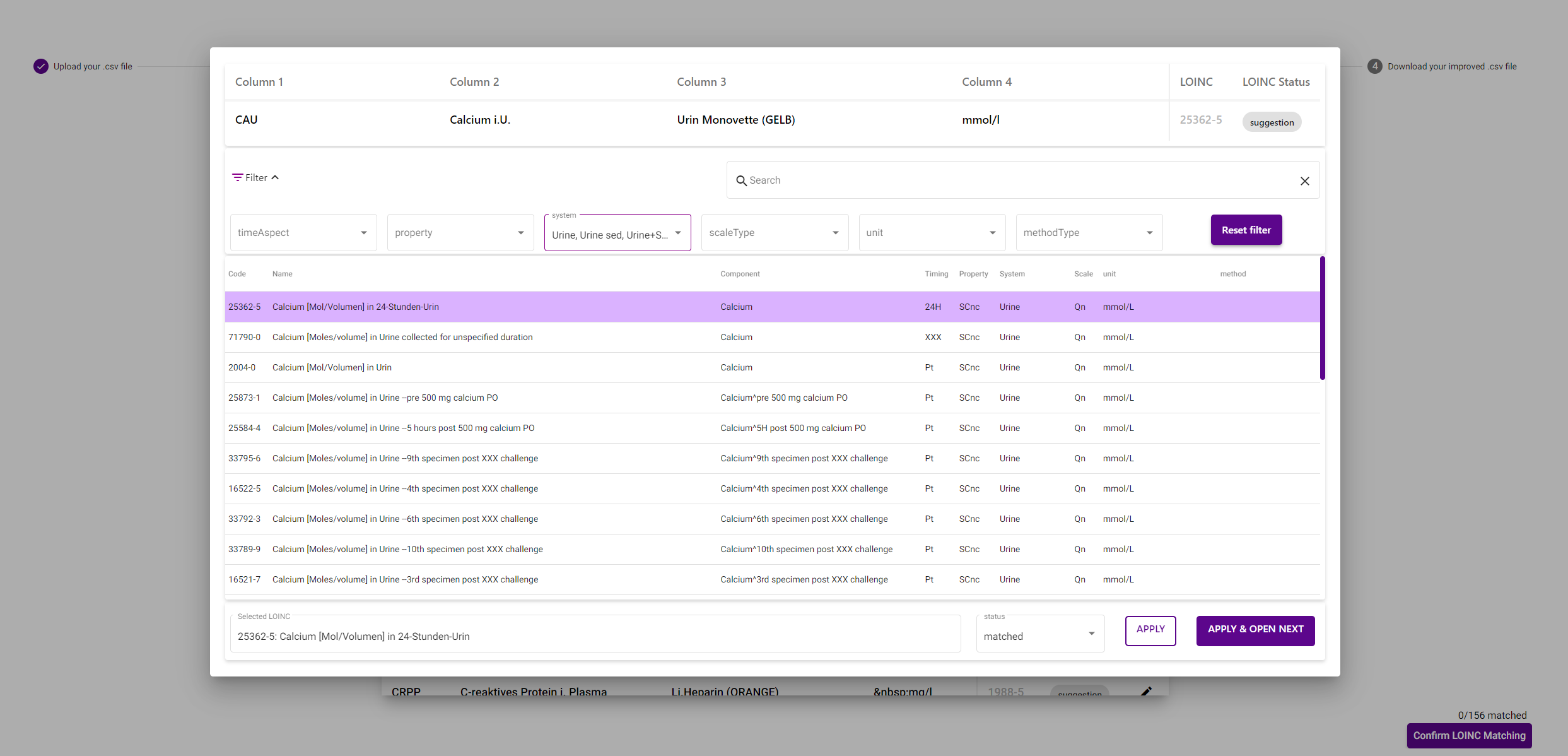
Task: Click the step 4 download circle icon
Action: pyautogui.click(x=1374, y=66)
